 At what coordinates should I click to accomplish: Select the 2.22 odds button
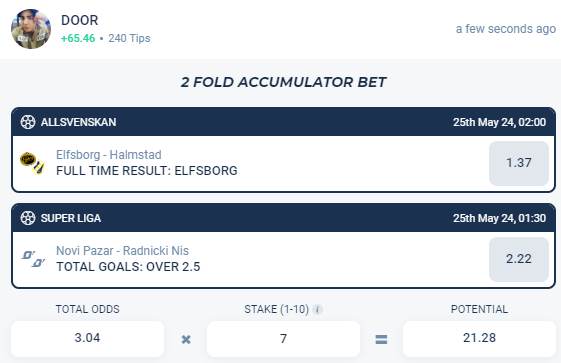[x=519, y=259]
